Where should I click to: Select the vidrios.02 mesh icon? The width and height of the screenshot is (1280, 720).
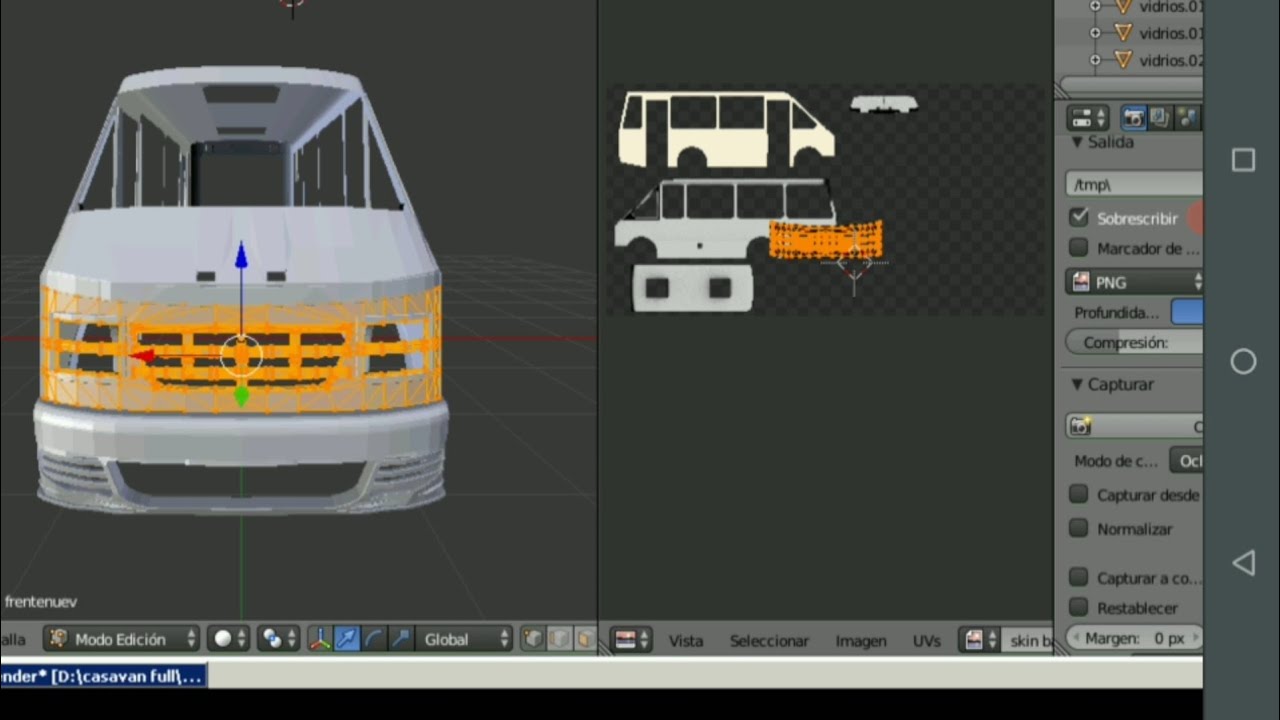click(1123, 60)
